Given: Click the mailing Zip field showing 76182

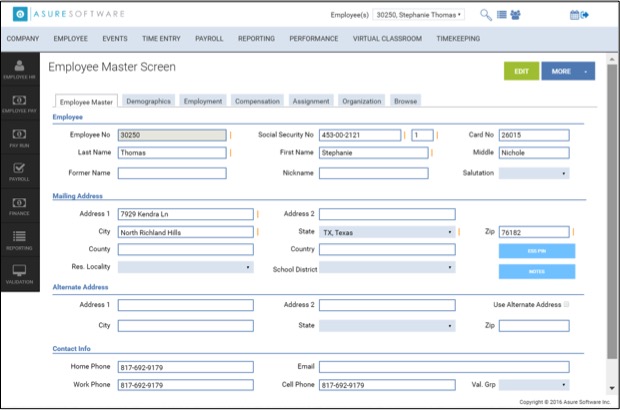Looking at the screenshot, I should click(x=534, y=232).
